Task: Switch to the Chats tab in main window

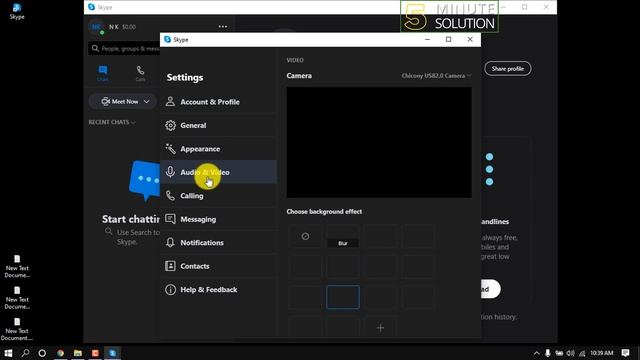Action: [x=103, y=73]
